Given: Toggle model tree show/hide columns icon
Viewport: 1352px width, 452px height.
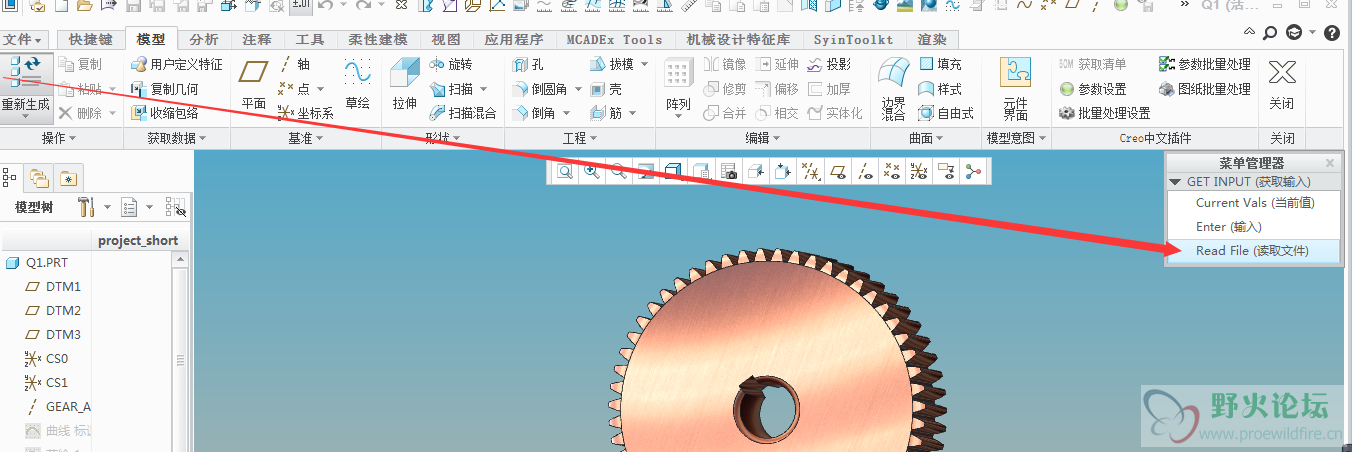Looking at the screenshot, I should [175, 207].
